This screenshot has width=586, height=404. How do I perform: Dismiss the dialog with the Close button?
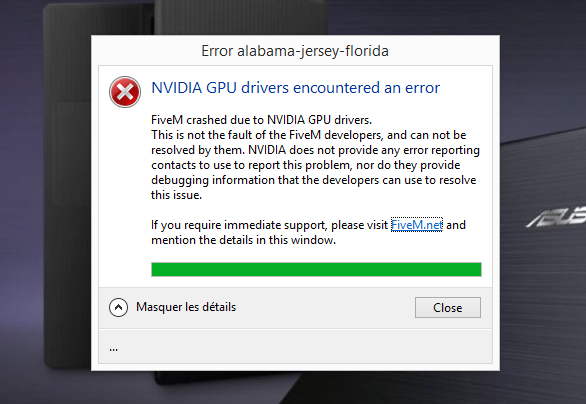(448, 308)
